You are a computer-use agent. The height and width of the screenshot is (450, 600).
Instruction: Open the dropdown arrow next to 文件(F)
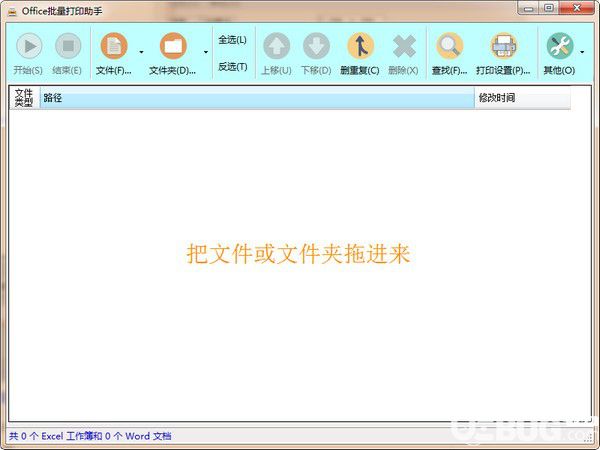[x=142, y=52]
